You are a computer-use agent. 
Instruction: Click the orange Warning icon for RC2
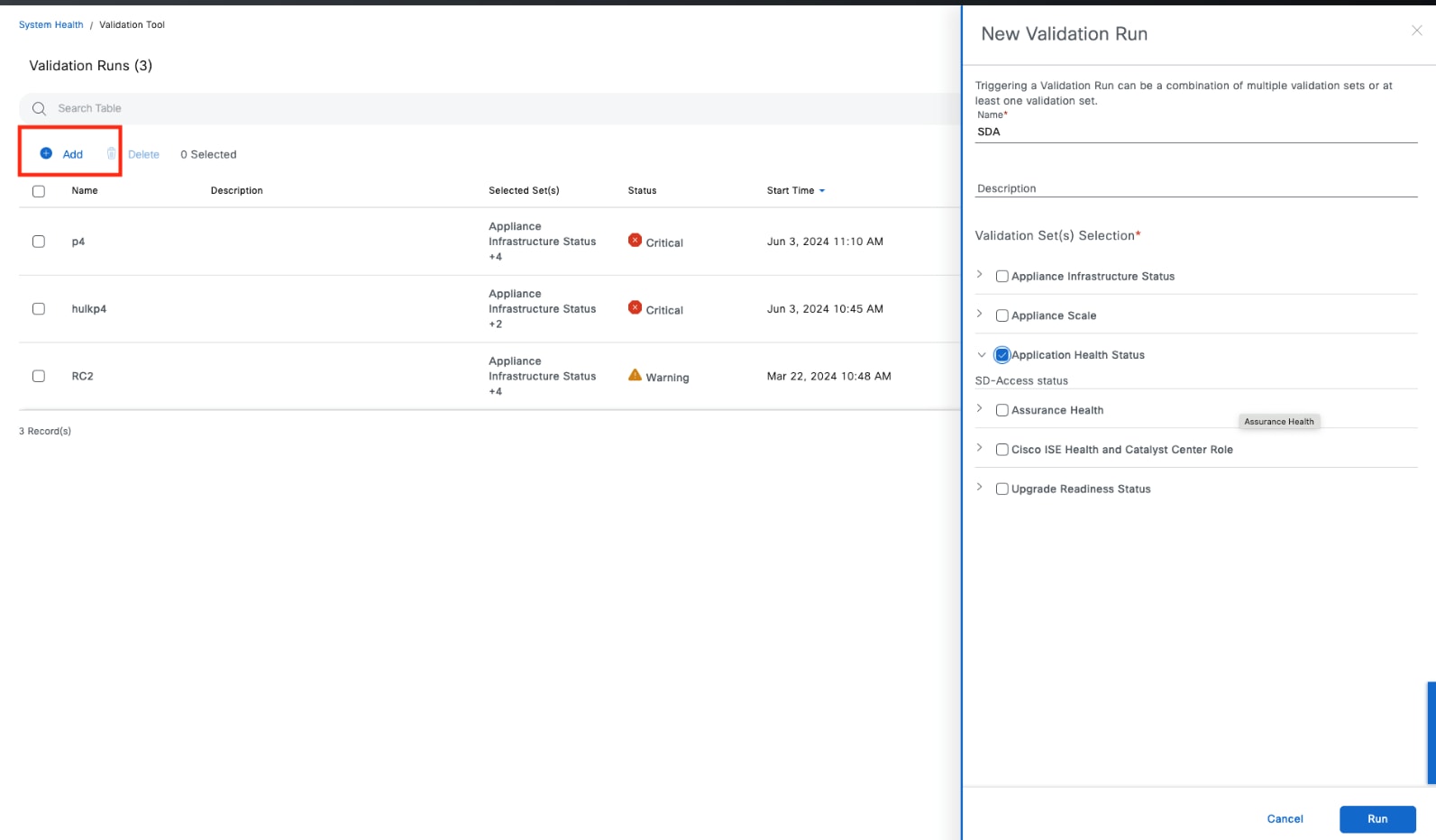[x=635, y=375]
